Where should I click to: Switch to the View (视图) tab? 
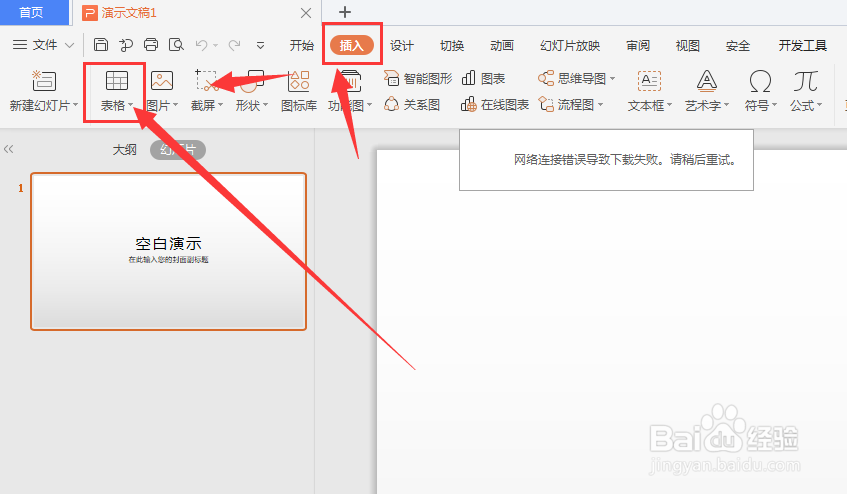tap(688, 45)
